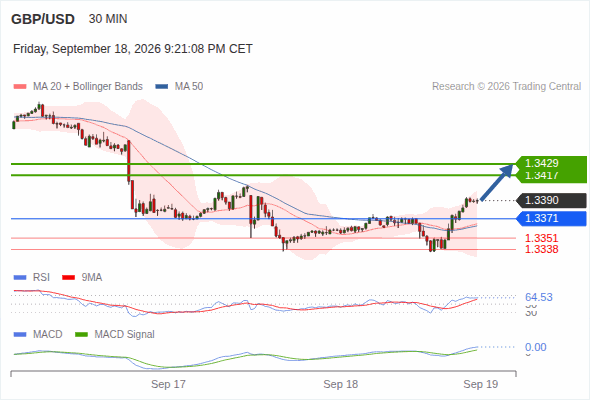Click the current price 1.3390 label
Viewport: 590px width, 400px height.
pyautogui.click(x=551, y=200)
